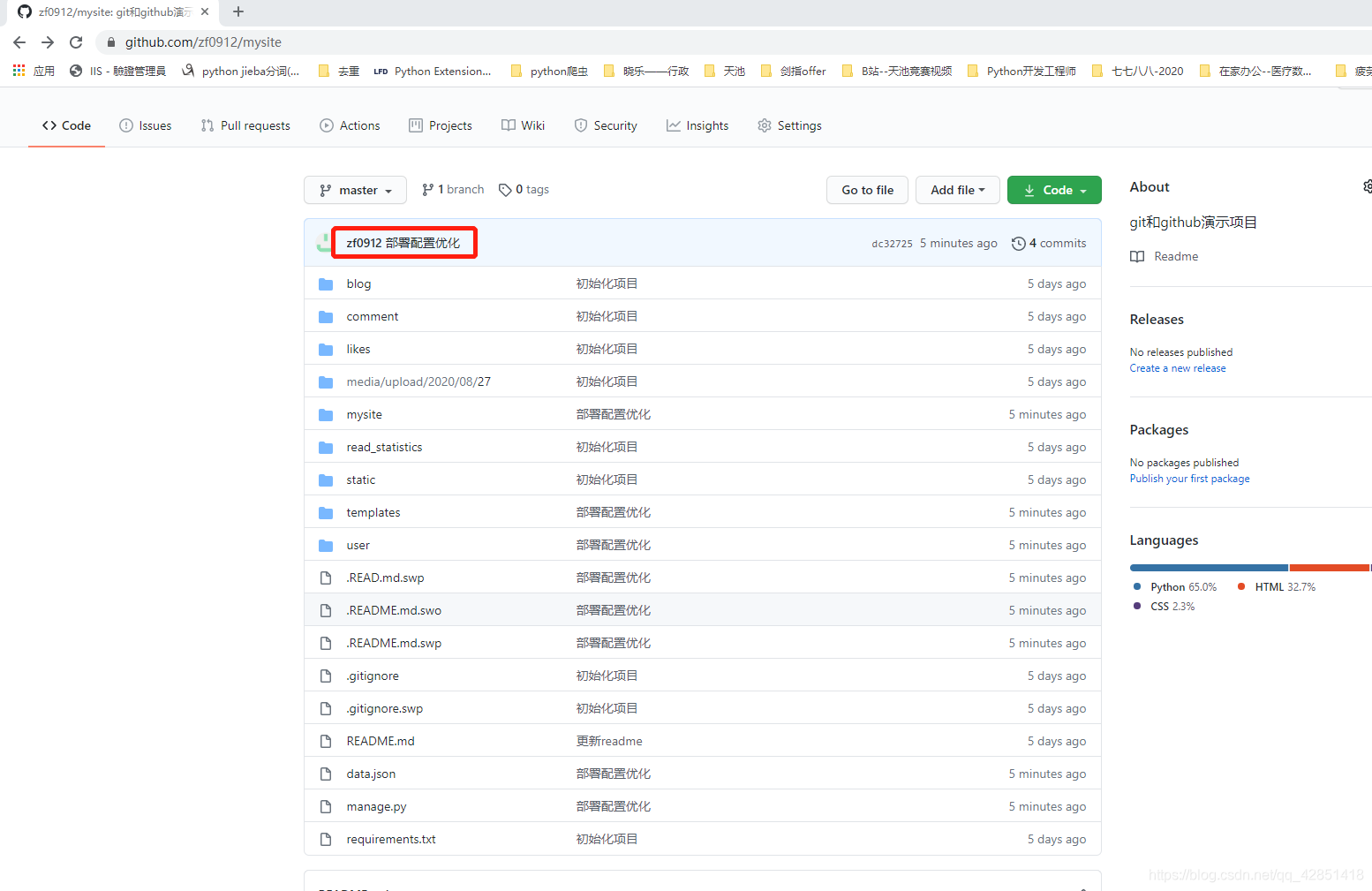This screenshot has width=1372, height=891.
Task: Reload the page with refresh icon
Action: click(x=76, y=42)
